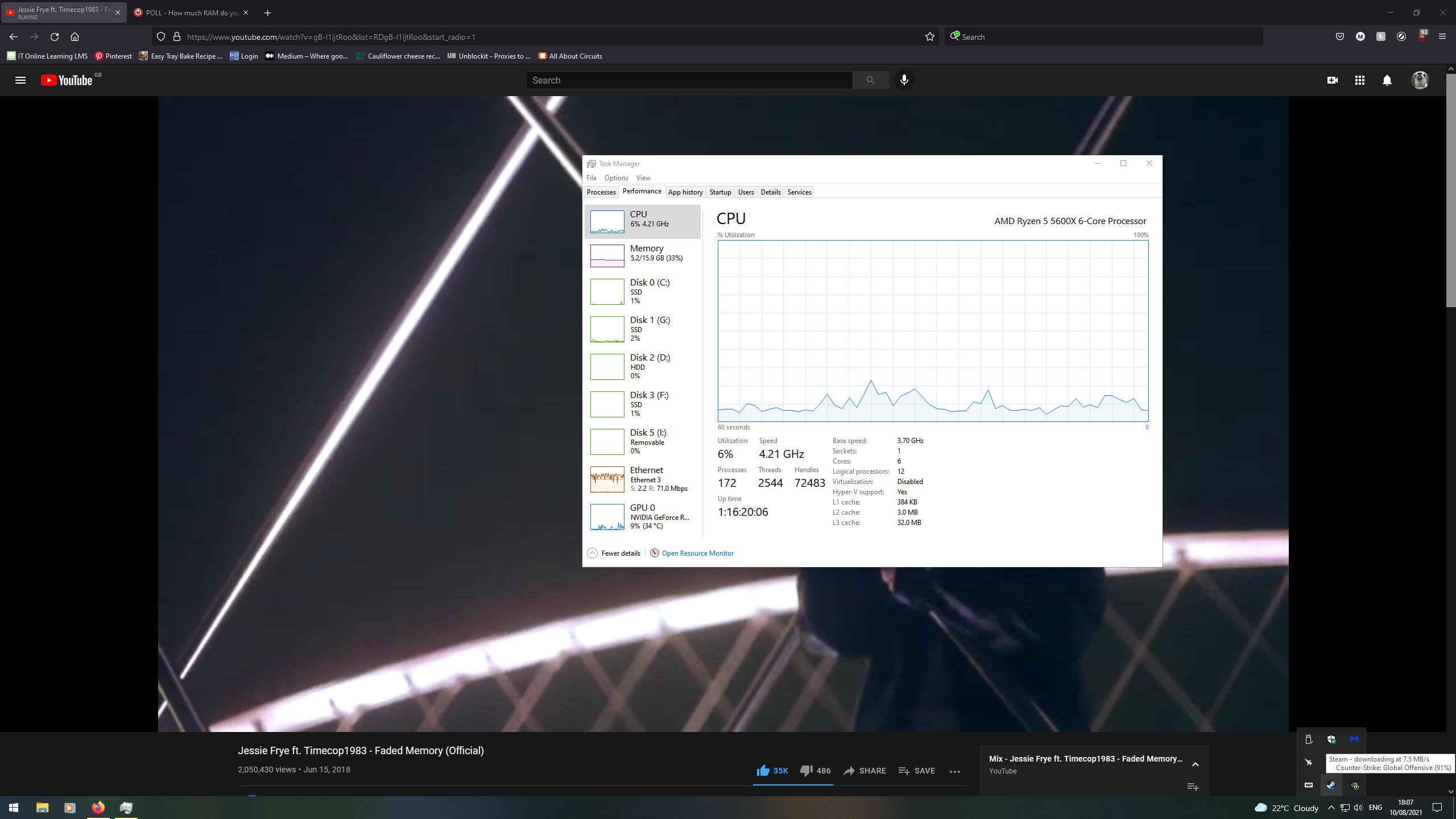
Task: Collapse the Mix playlist panel chevron
Action: pos(1196,764)
